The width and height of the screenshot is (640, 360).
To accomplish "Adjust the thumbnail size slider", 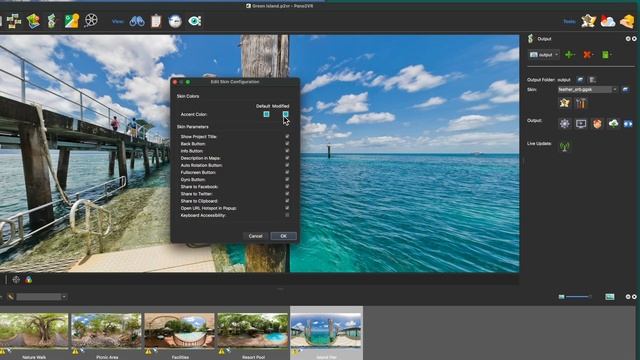I will click(578, 297).
